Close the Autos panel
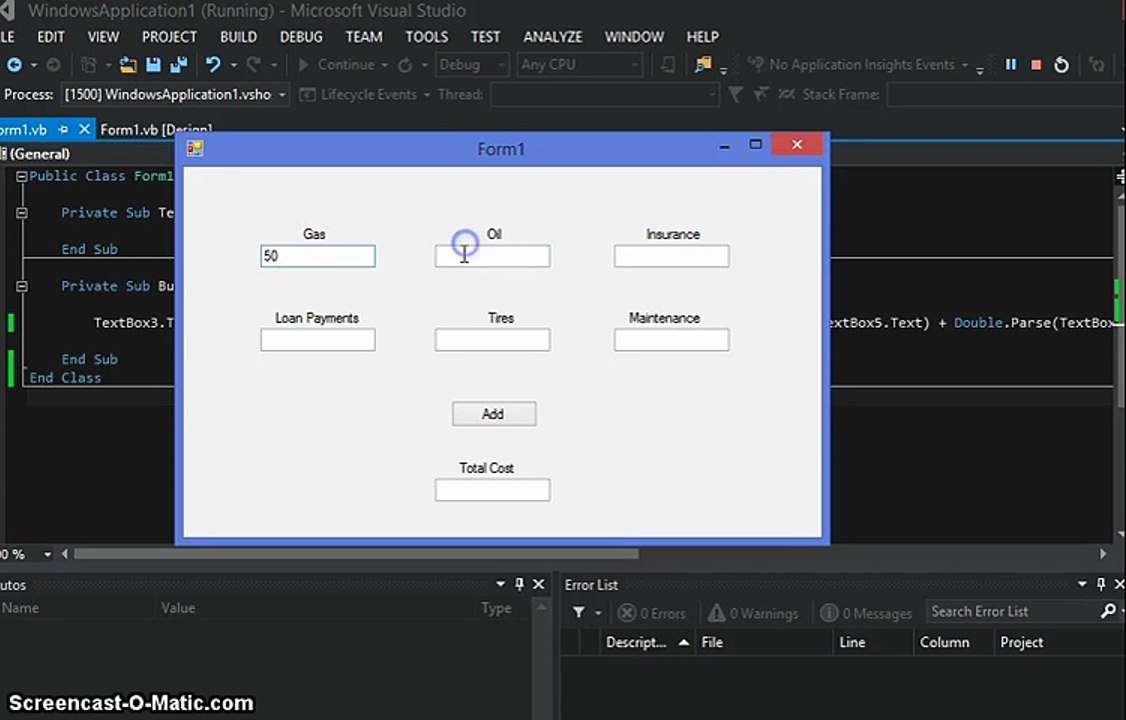1126x720 pixels. click(x=539, y=584)
